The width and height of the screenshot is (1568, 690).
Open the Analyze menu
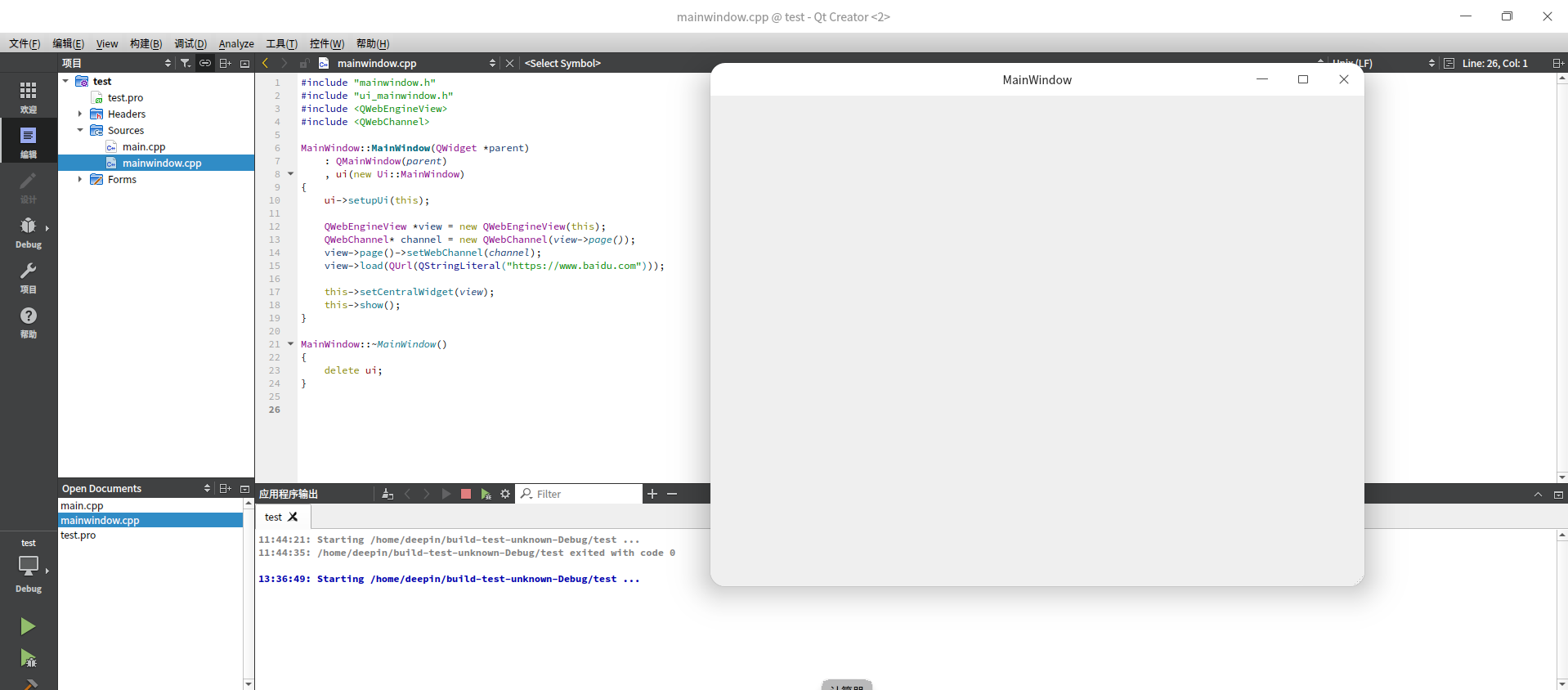pyautogui.click(x=236, y=43)
